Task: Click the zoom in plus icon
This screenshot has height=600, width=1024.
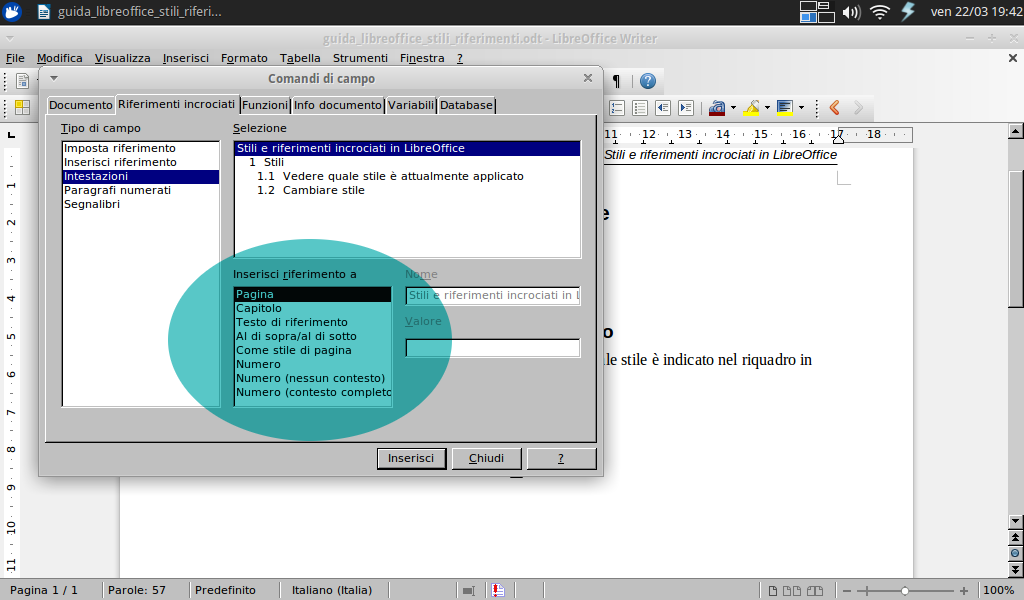Action: pos(963,591)
